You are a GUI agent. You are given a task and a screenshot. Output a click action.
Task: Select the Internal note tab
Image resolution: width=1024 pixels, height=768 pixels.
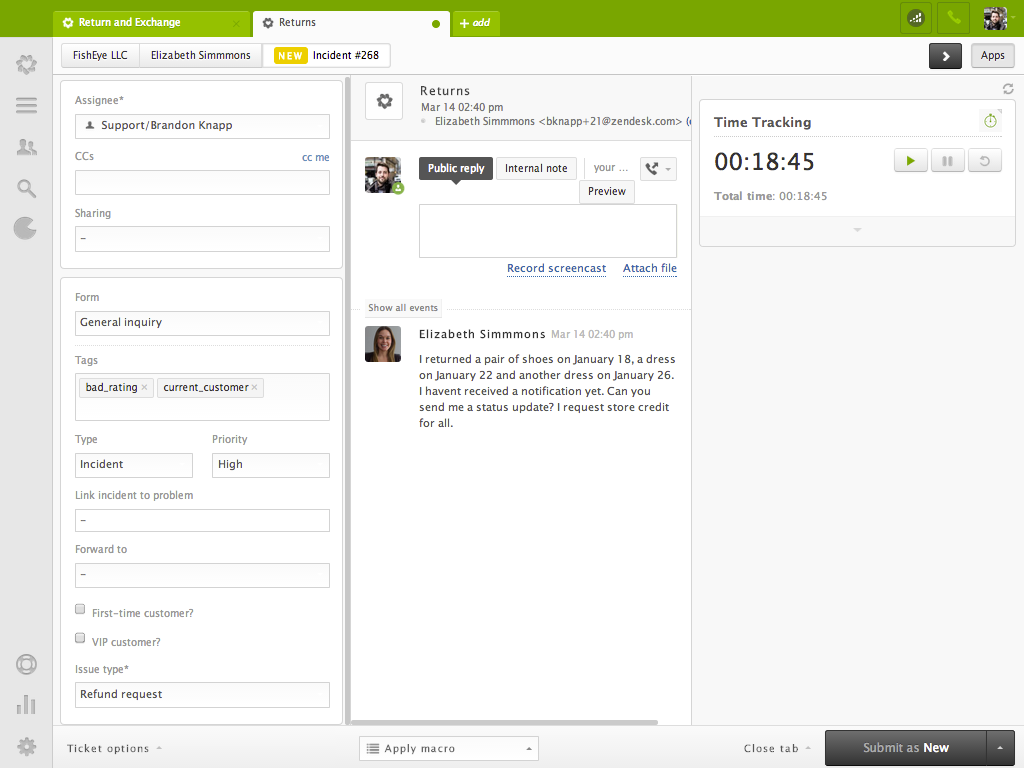[536, 168]
